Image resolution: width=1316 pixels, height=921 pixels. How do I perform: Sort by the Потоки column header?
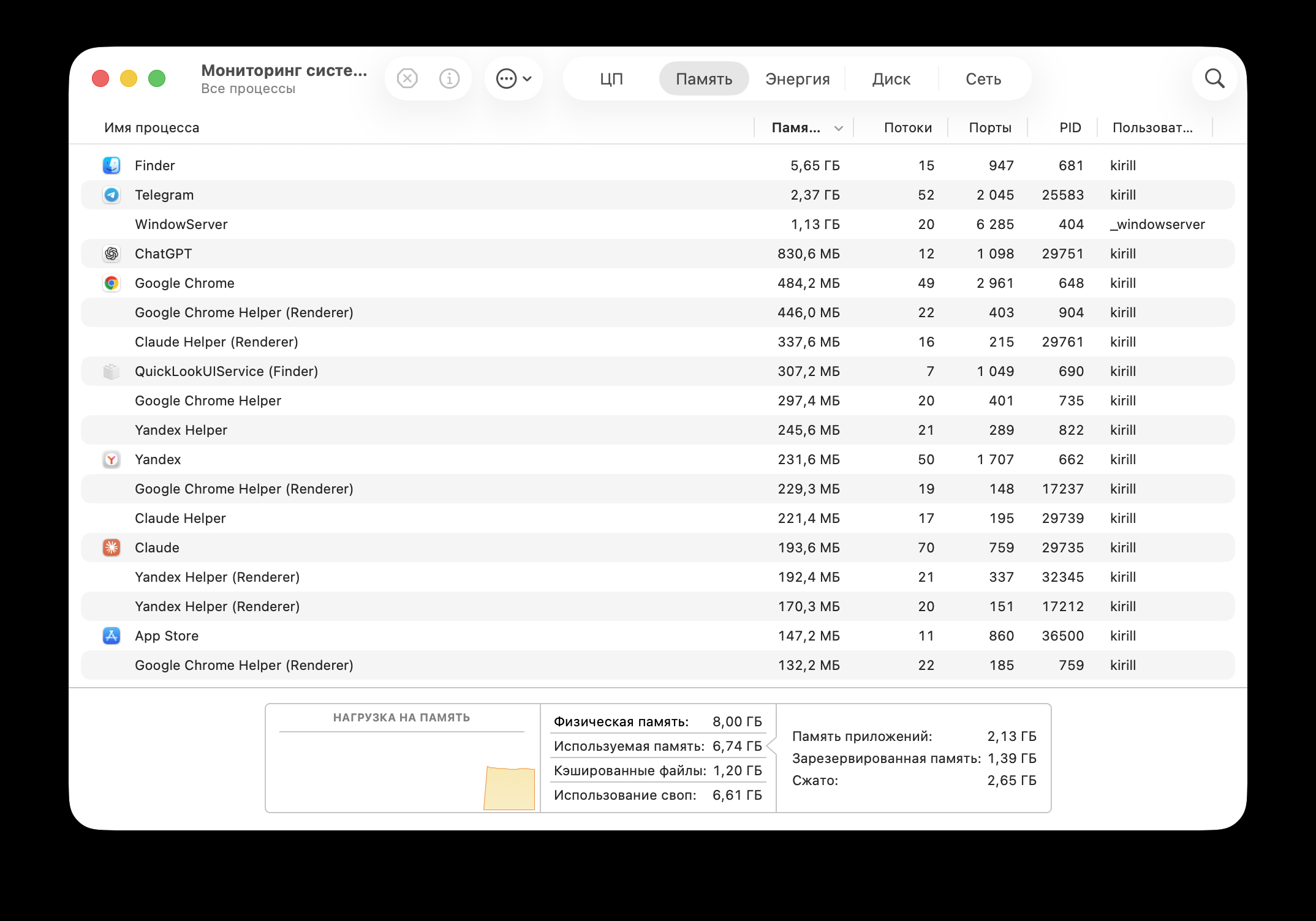907,128
